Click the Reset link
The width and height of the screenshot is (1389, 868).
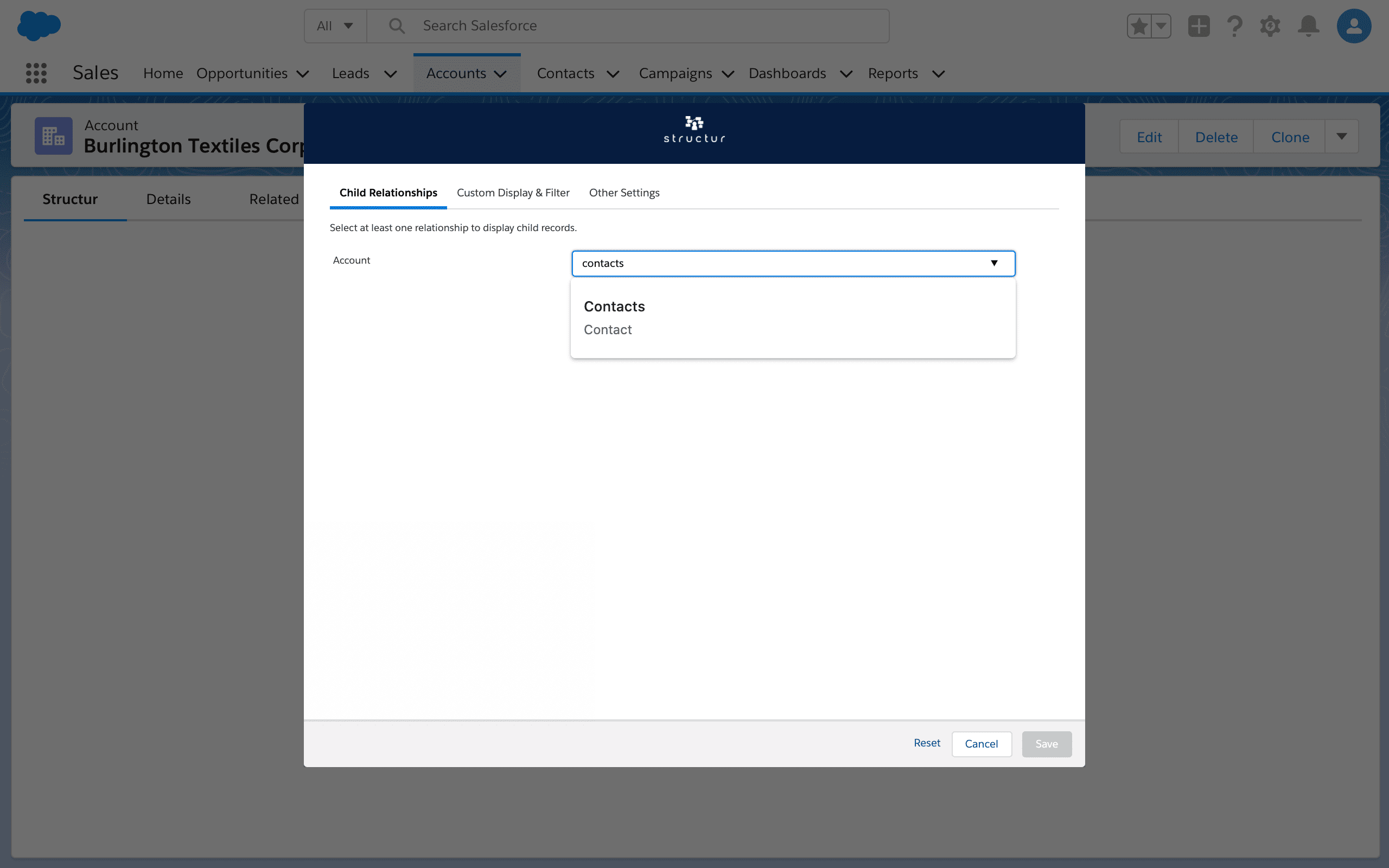(x=927, y=743)
